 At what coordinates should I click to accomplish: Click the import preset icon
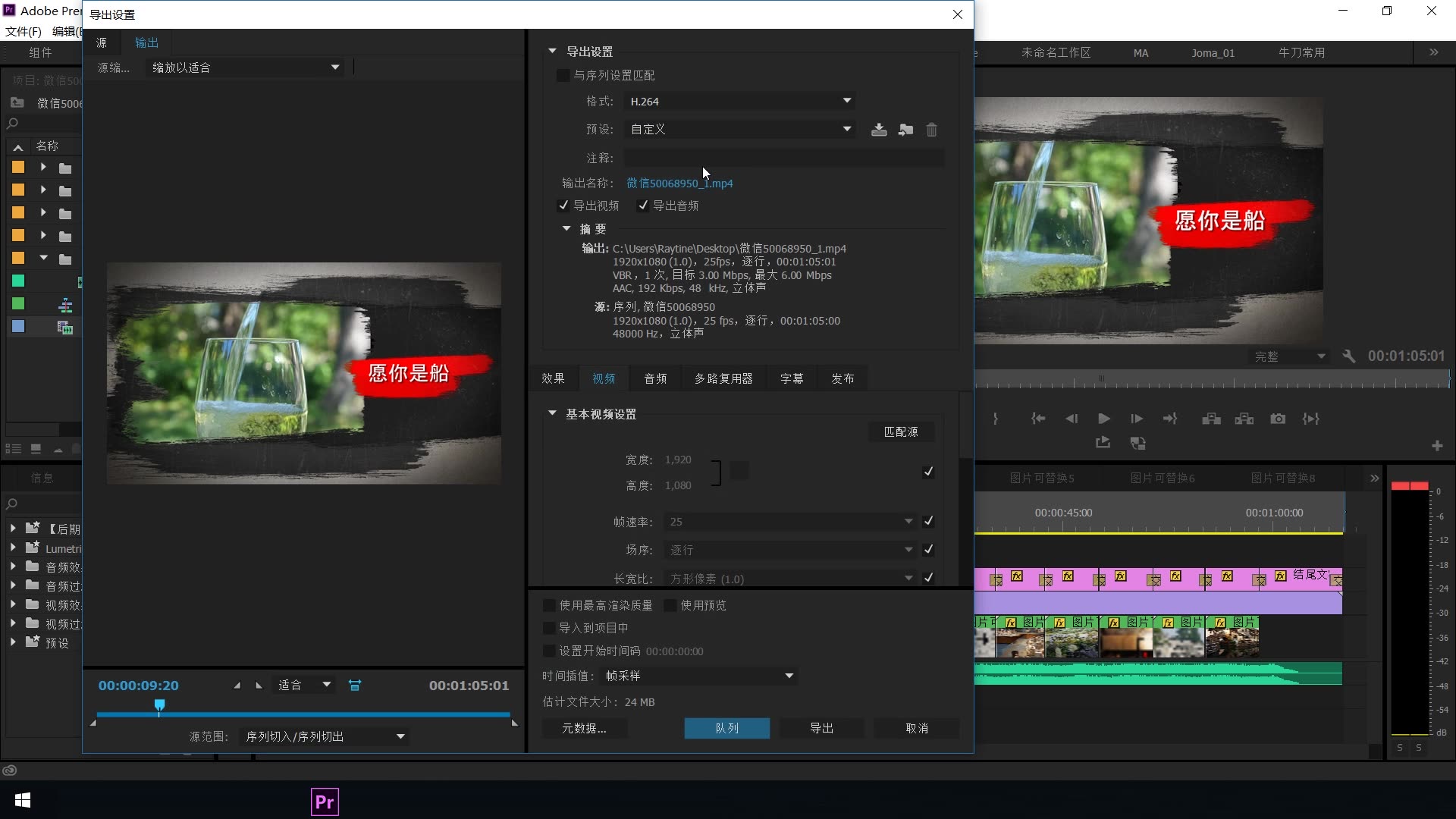pos(905,130)
